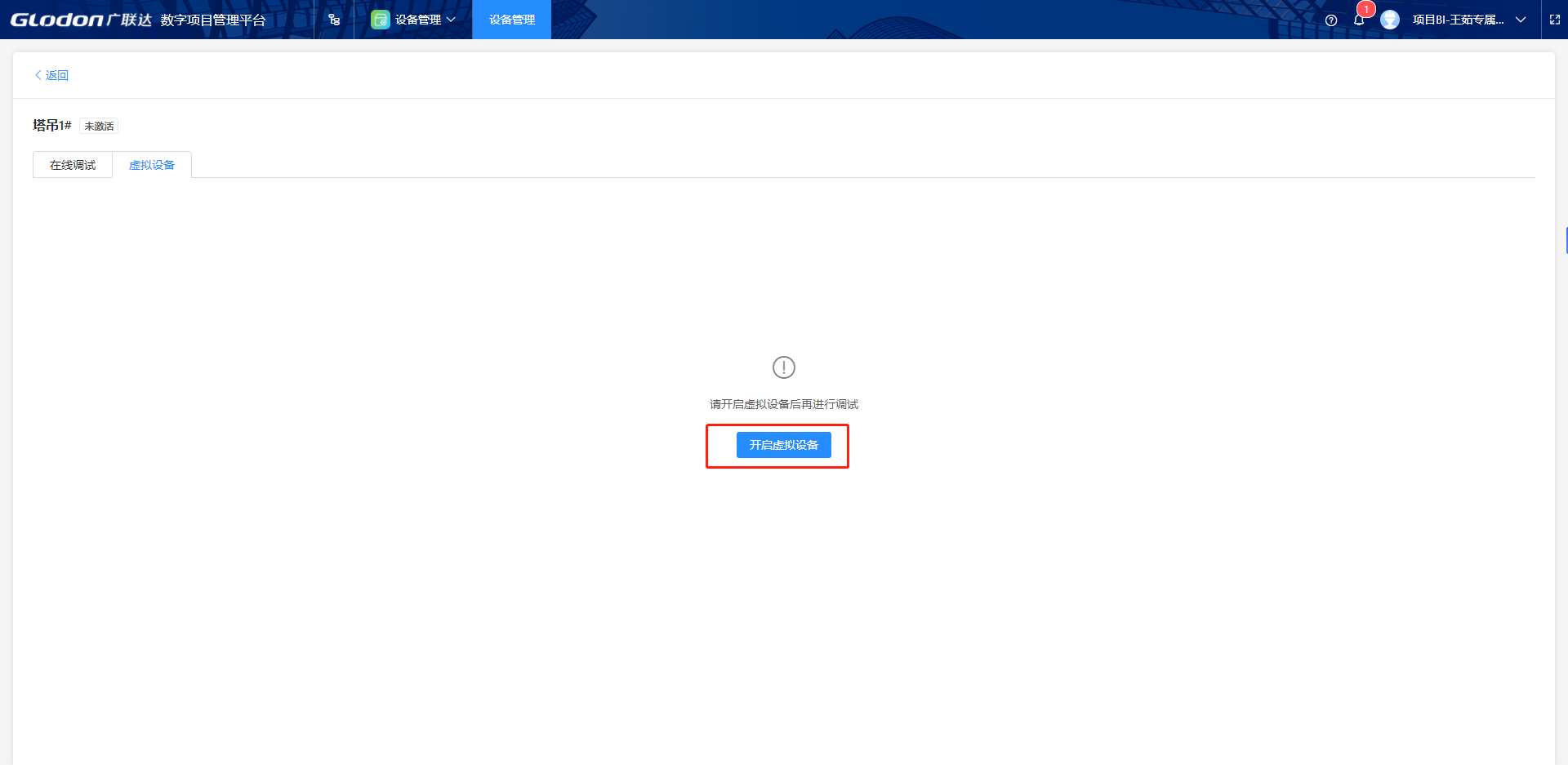Select the 虚拟设备 tab
The height and width of the screenshot is (765, 1568).
(152, 165)
